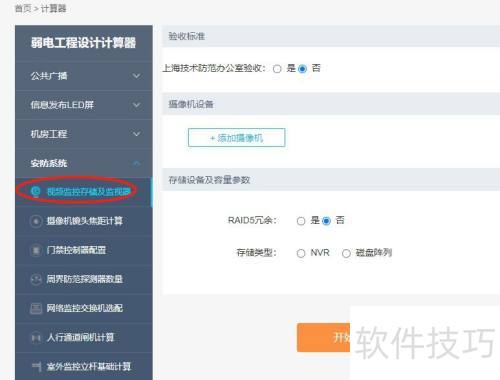Viewport: 500px width, 380px height.
Task: Choose NVR as 存储类型
Action: [301, 253]
